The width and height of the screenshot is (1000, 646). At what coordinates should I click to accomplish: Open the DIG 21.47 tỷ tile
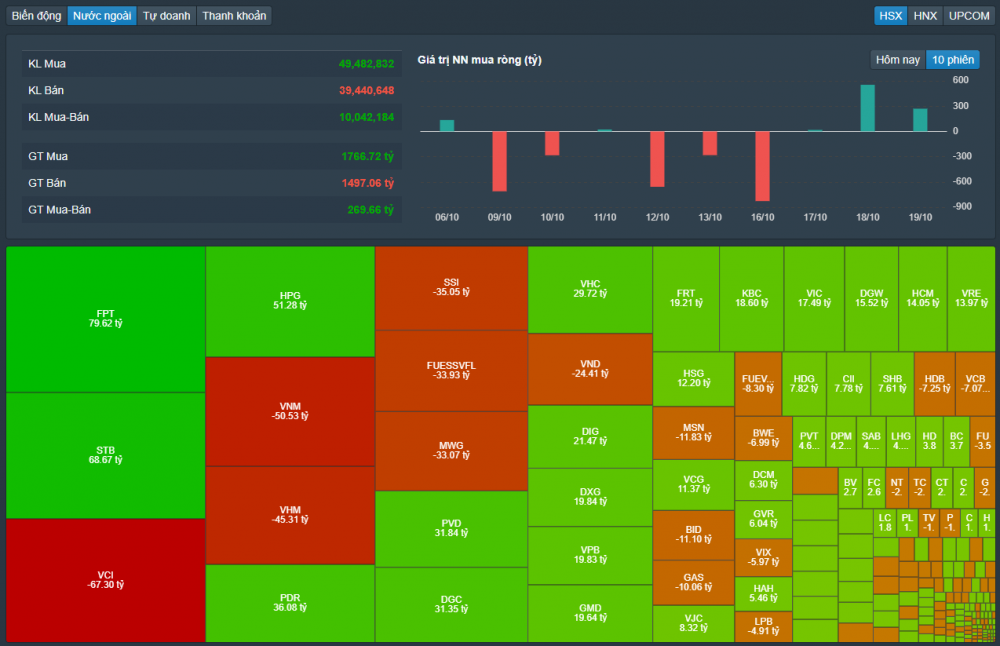point(591,437)
